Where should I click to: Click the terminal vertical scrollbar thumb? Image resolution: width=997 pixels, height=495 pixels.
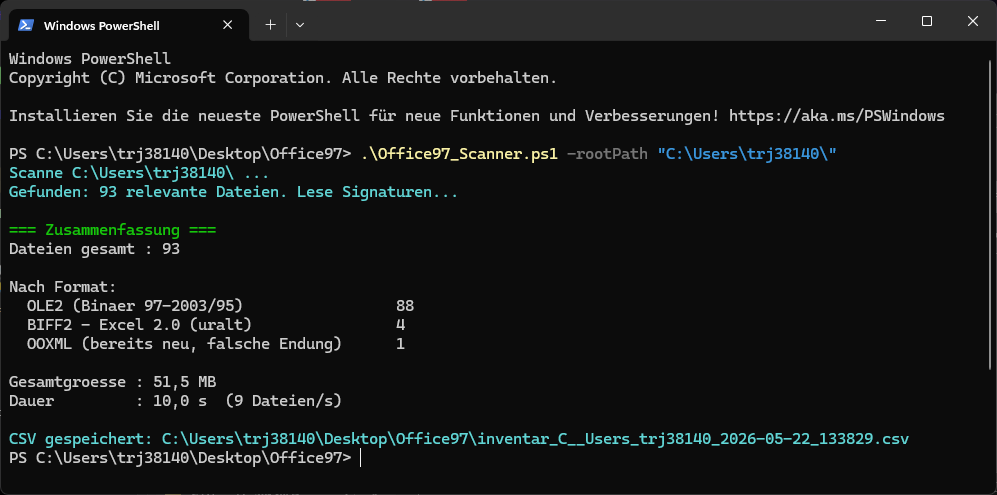click(x=990, y=213)
